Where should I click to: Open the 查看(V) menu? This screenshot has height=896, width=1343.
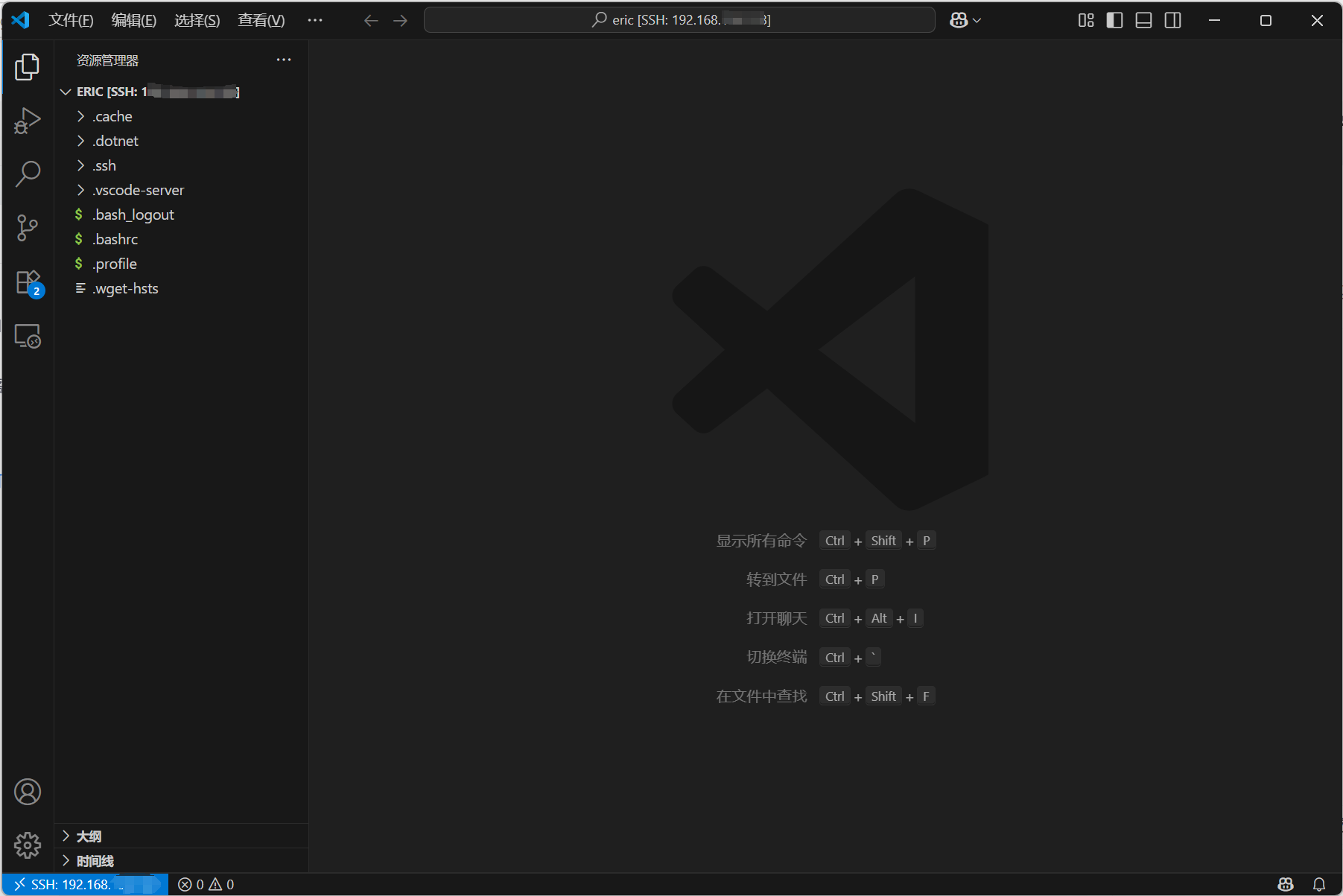tap(260, 20)
